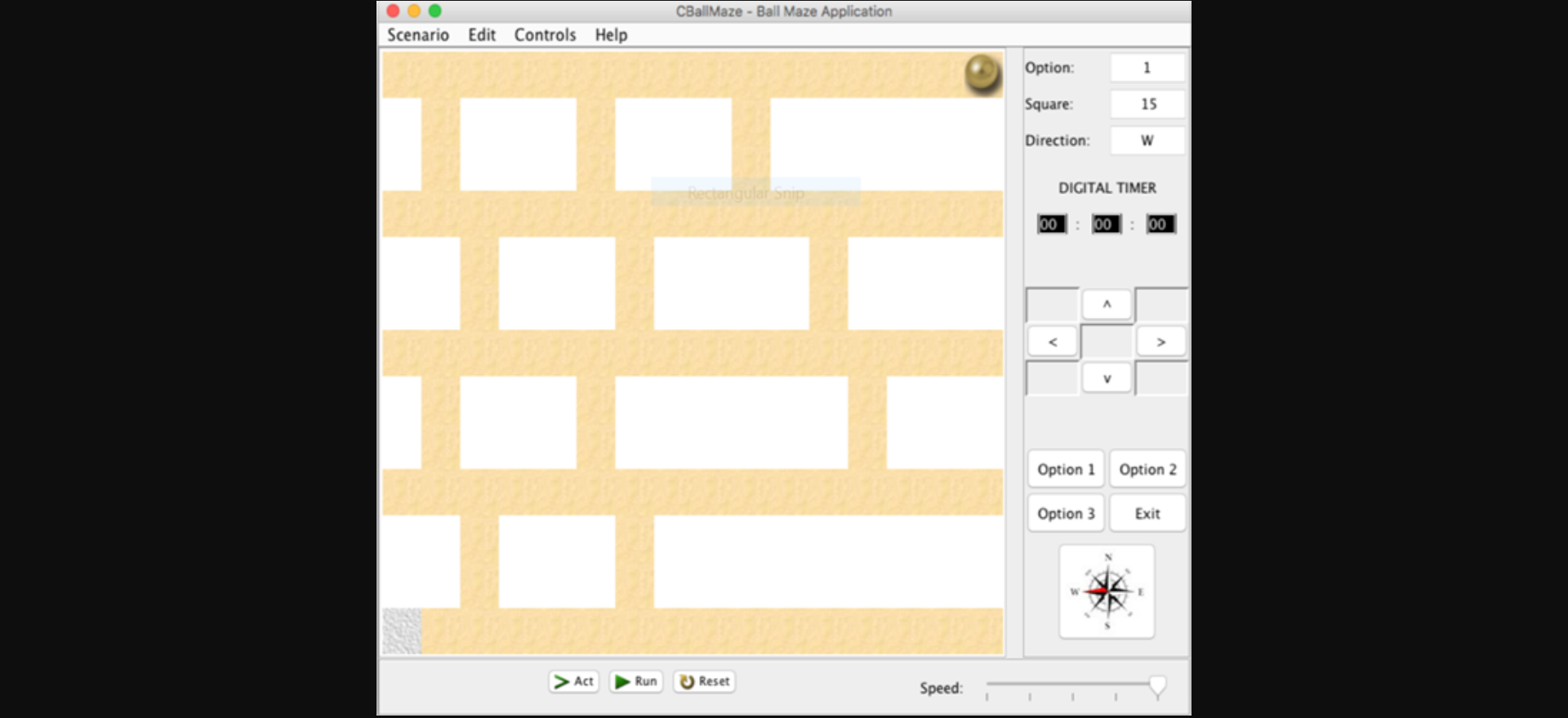Open the Controls menu
Image resolution: width=1568 pixels, height=718 pixels.
click(x=545, y=35)
